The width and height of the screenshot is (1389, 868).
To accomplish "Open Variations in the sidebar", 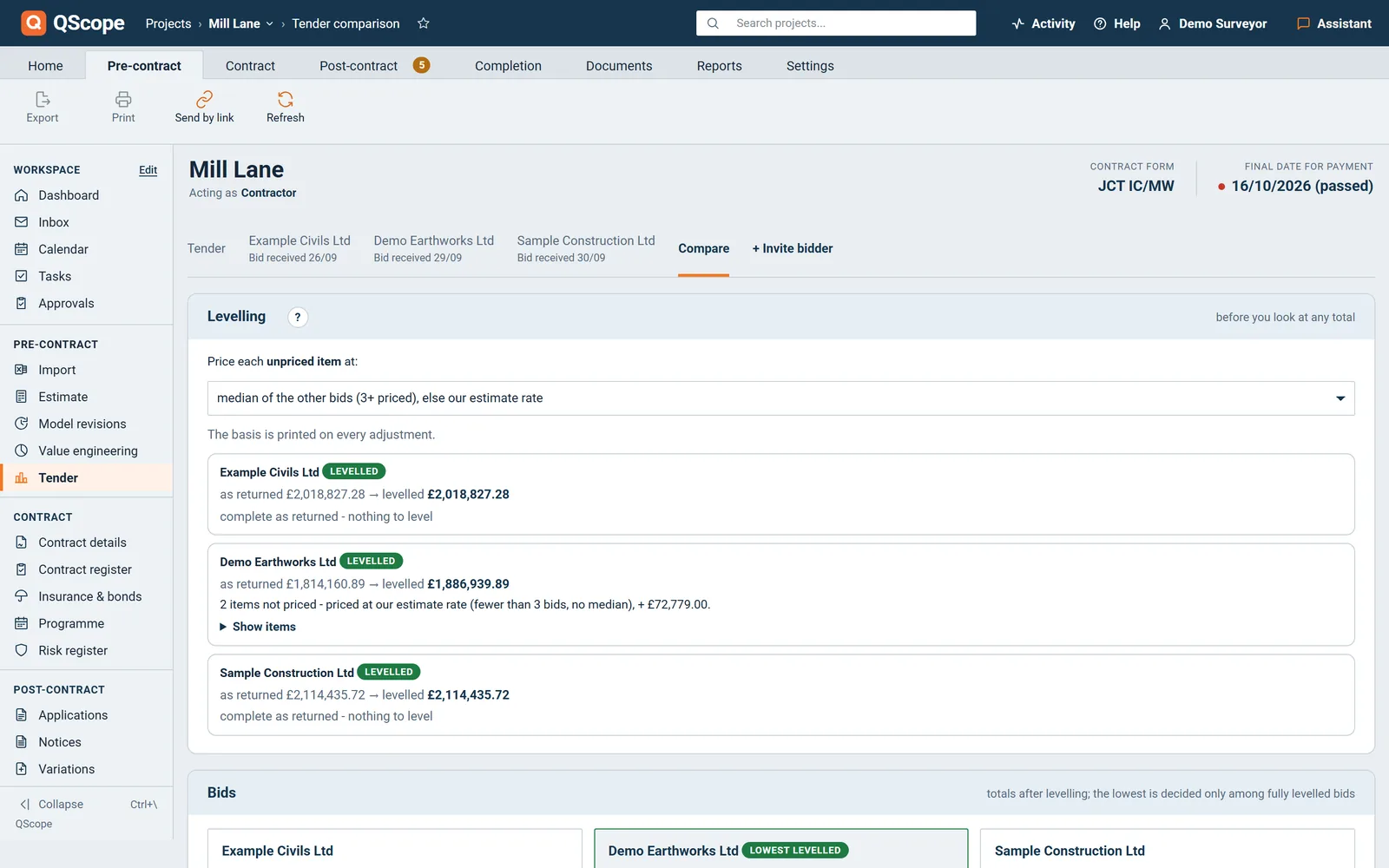I will (x=87, y=769).
